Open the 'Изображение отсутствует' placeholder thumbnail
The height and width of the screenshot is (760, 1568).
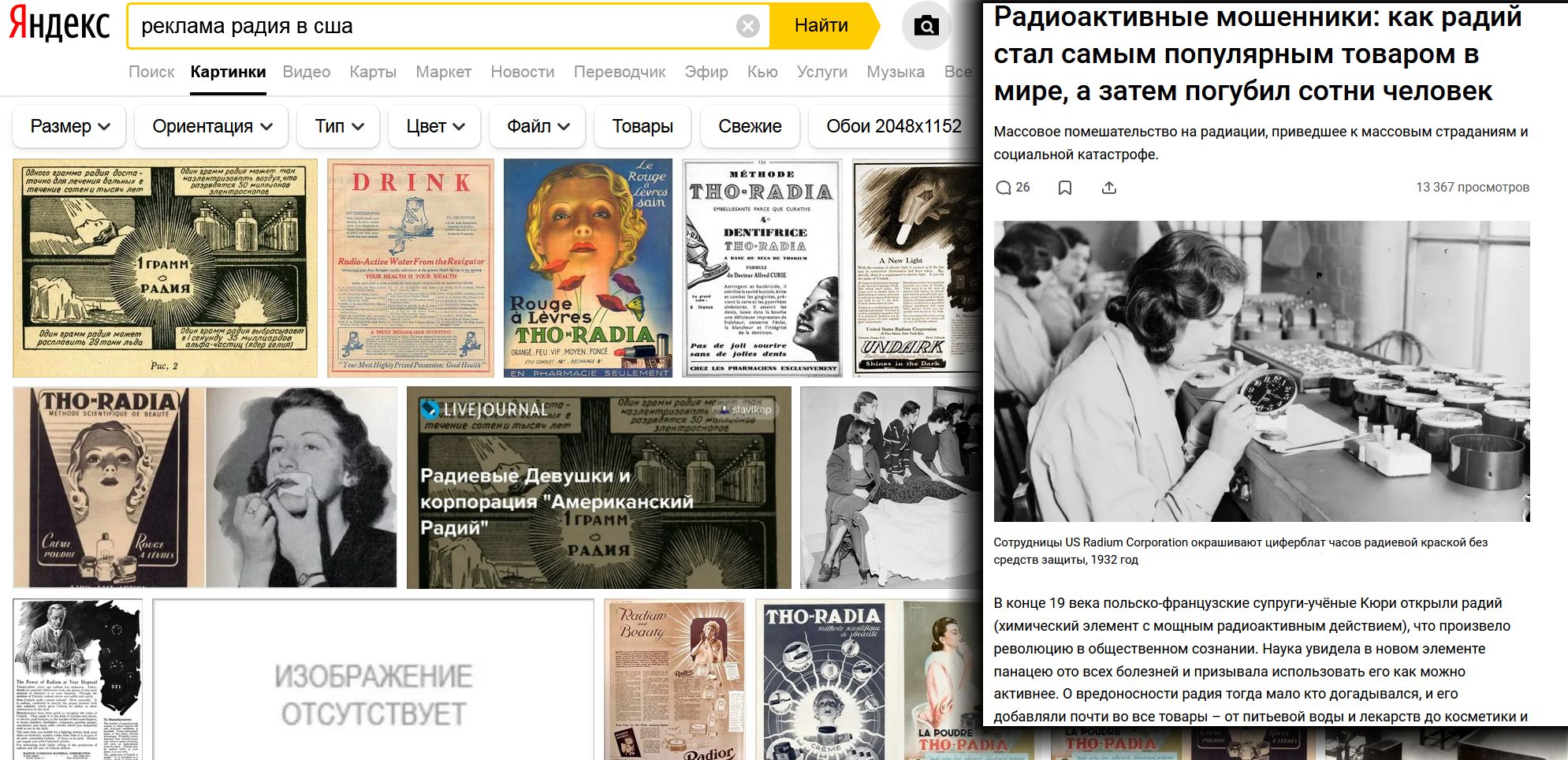point(374,680)
